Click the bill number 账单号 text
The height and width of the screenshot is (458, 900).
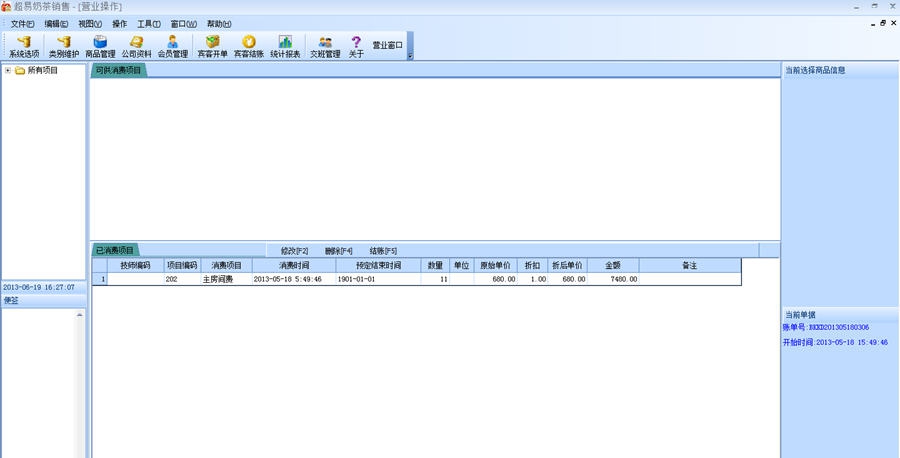point(825,327)
